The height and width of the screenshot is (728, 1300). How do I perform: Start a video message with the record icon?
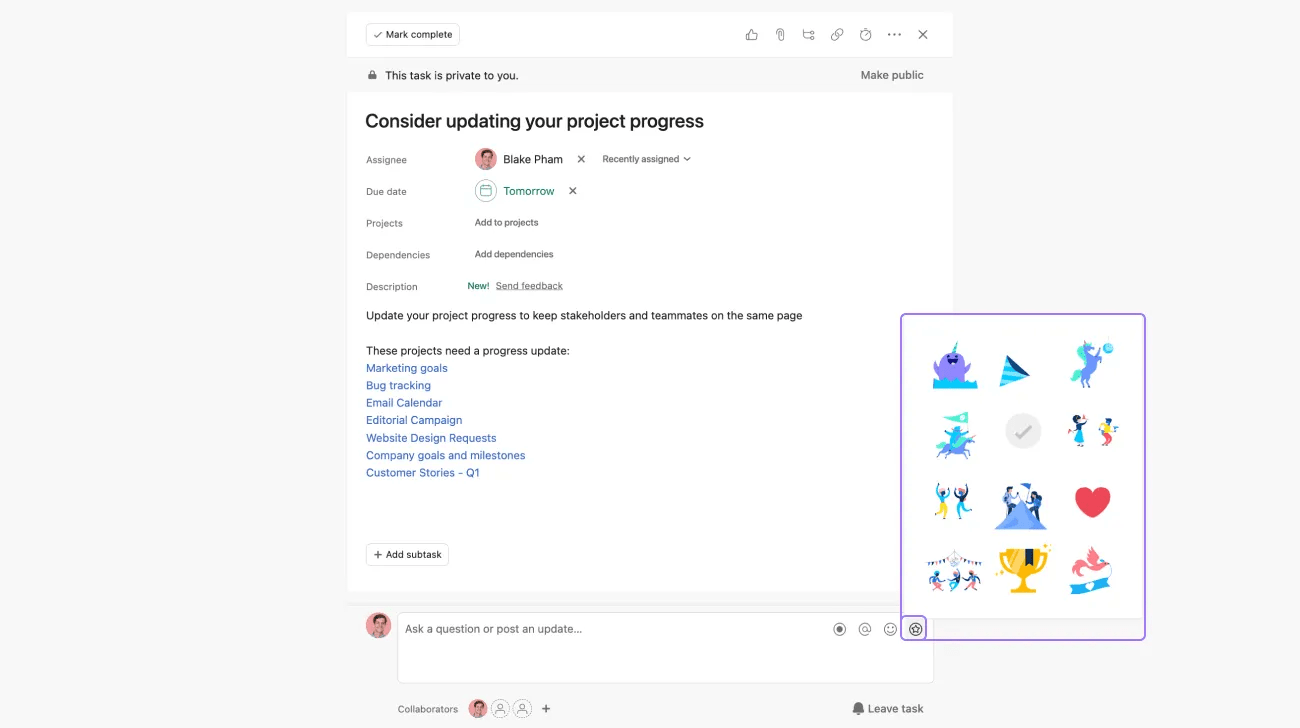[x=839, y=628]
